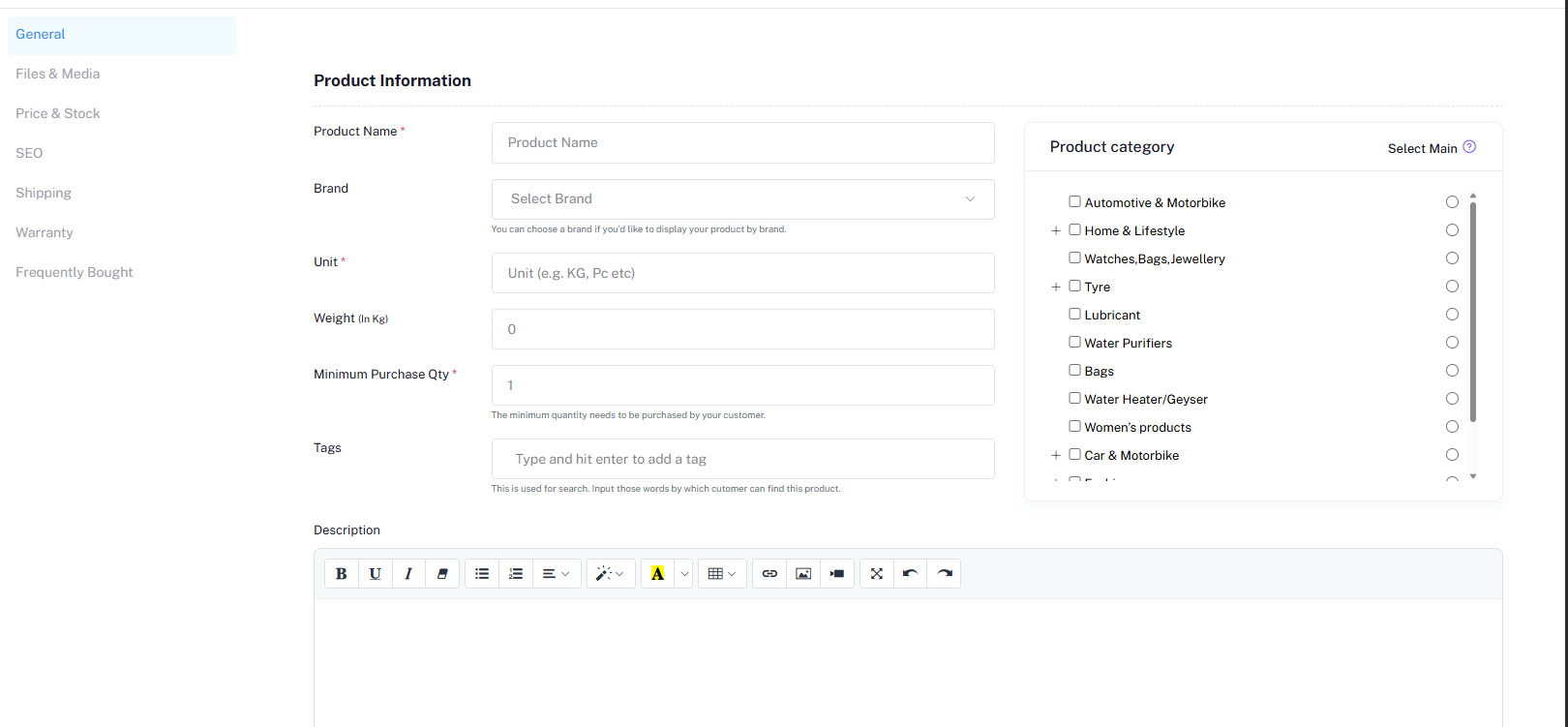
Task: Insert an image into the description
Action: click(x=802, y=573)
